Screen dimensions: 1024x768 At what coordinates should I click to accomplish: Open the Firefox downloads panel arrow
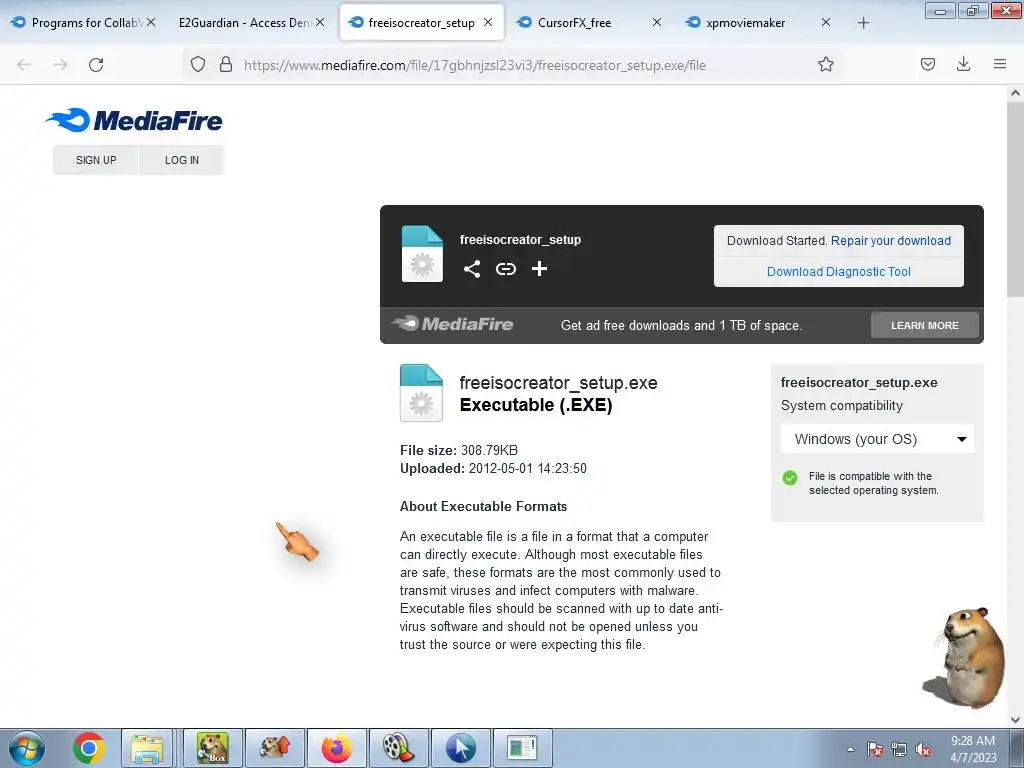(x=963, y=64)
